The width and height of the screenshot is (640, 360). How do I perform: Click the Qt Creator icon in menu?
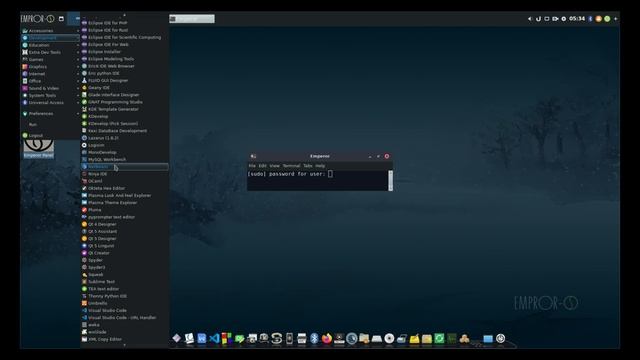tap(84, 253)
